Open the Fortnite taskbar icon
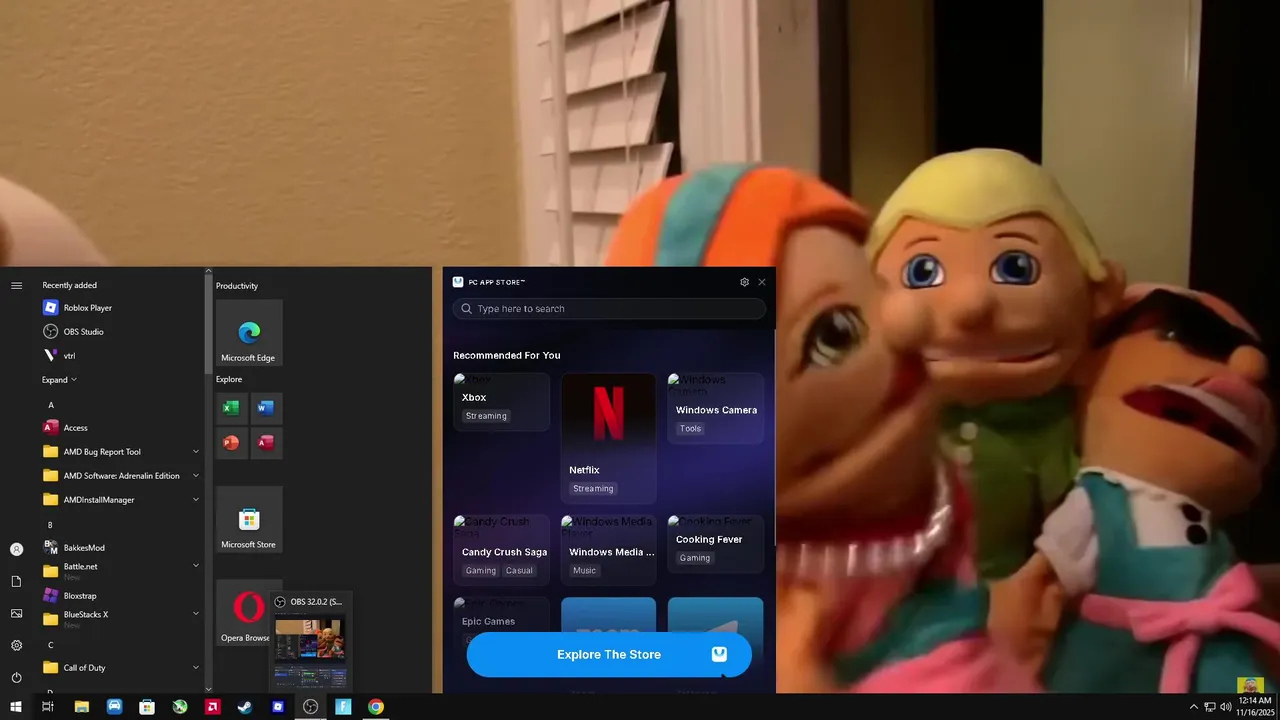 pyautogui.click(x=343, y=707)
